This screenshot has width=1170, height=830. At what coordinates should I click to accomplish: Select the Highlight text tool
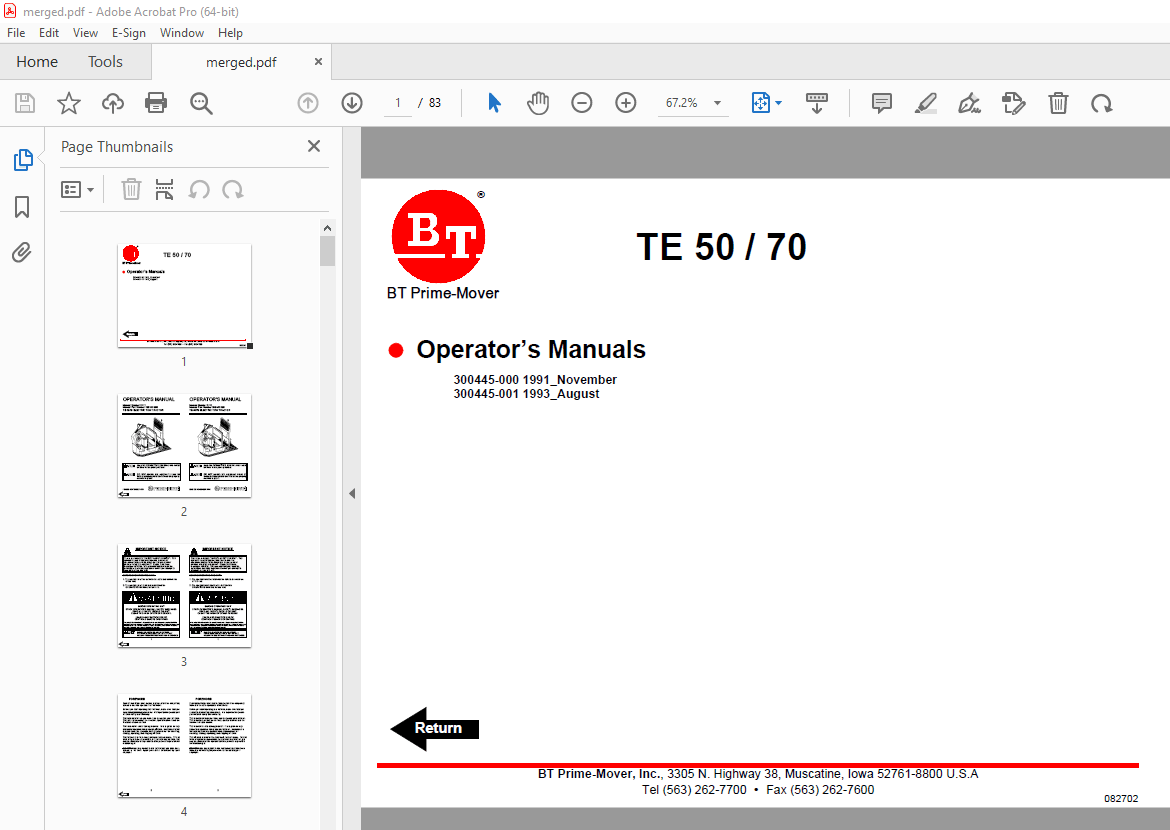tap(925, 103)
